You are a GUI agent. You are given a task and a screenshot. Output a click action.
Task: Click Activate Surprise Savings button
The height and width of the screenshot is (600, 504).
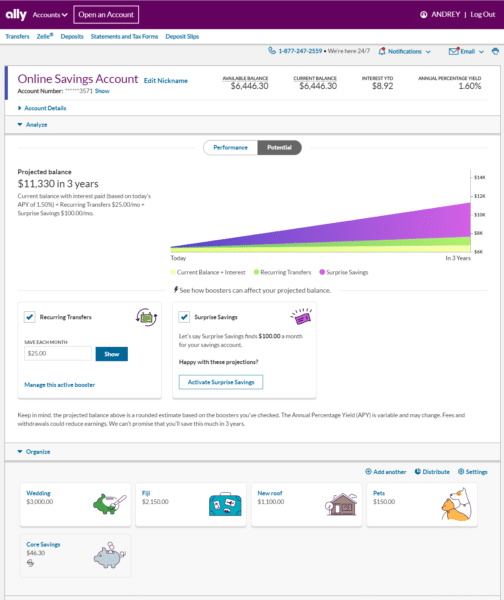pyautogui.click(x=221, y=382)
